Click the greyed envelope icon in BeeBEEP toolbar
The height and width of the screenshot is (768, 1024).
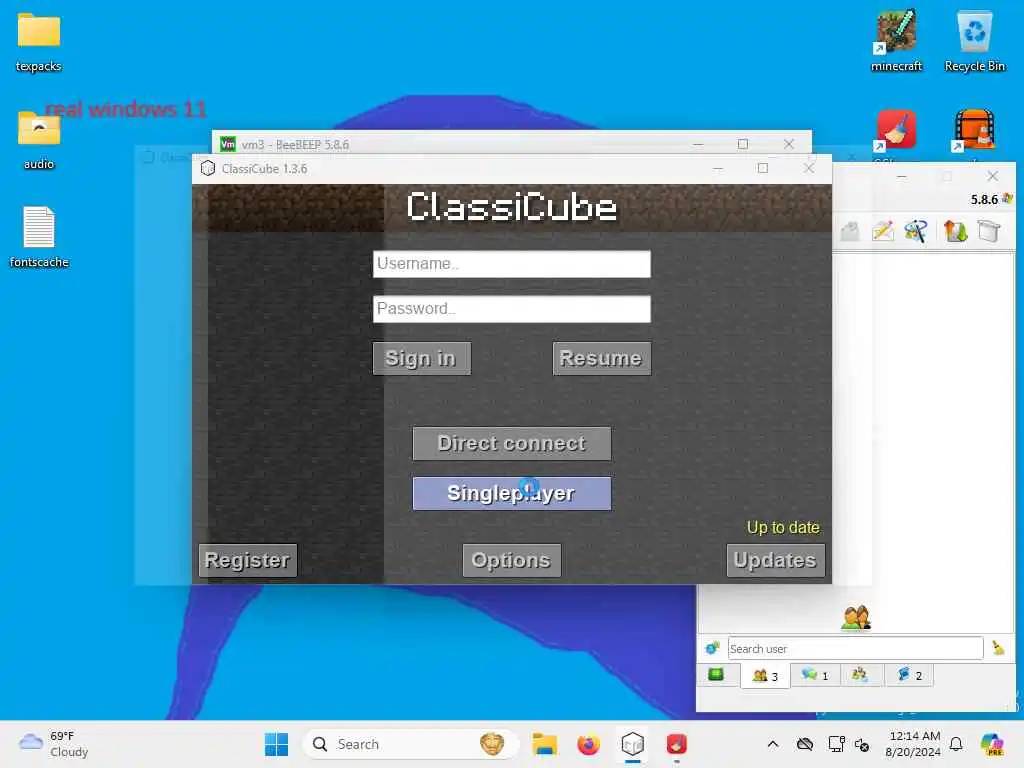(850, 231)
